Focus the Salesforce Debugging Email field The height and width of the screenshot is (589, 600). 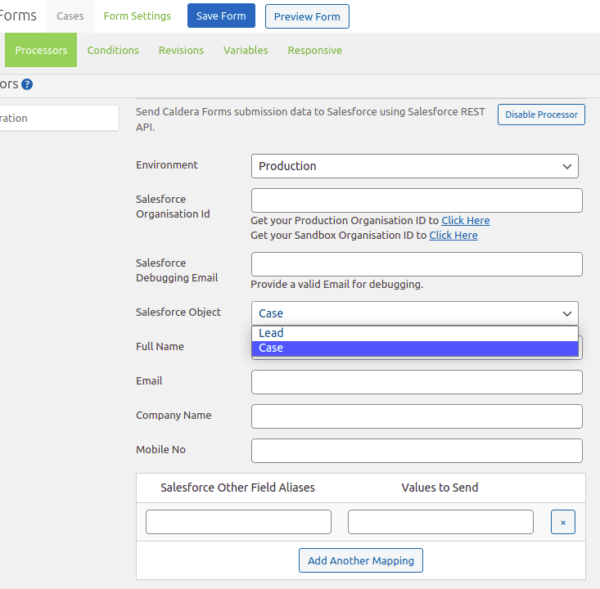tap(417, 264)
